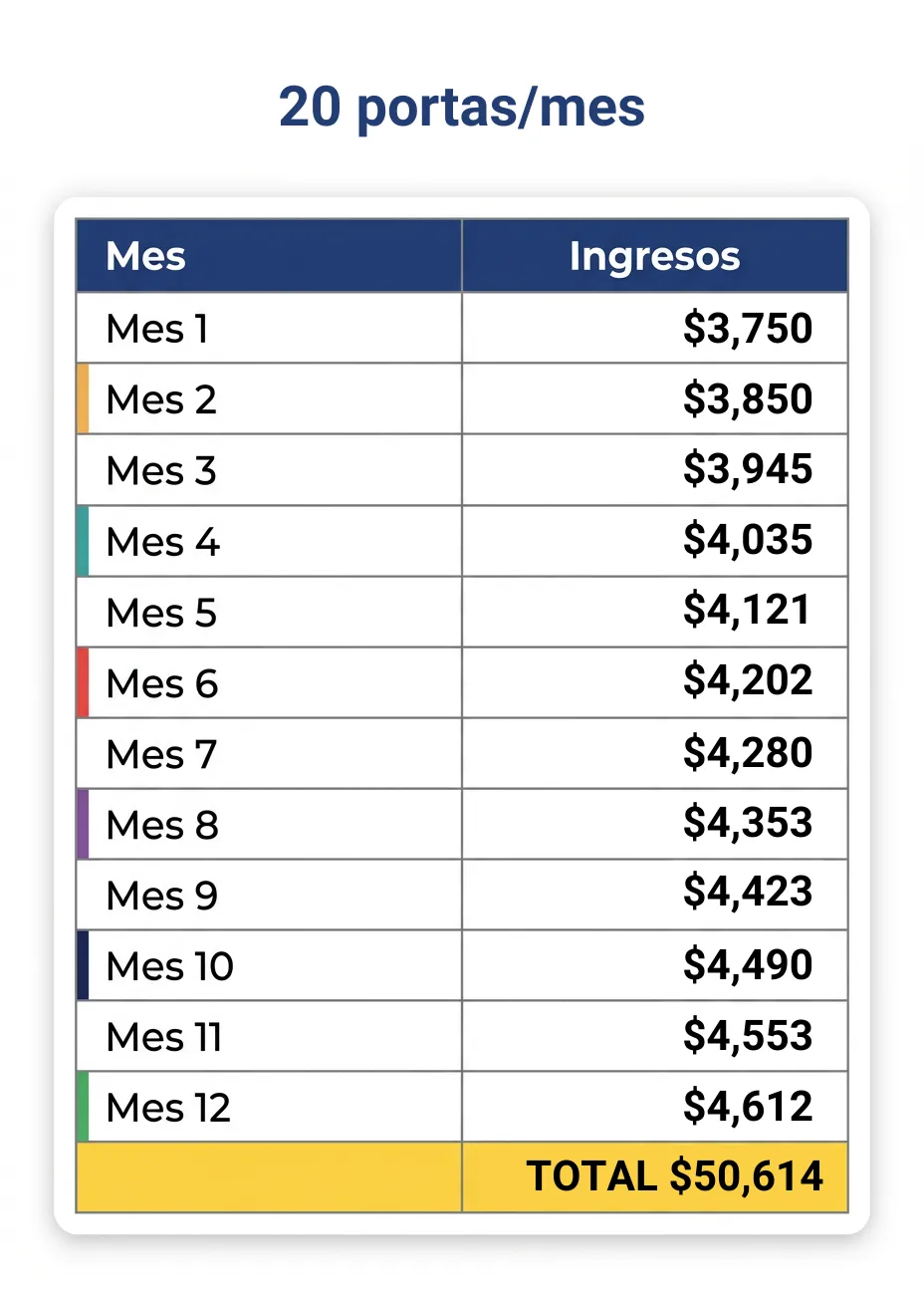Click the teal marker beside Mes 4

coord(83,541)
